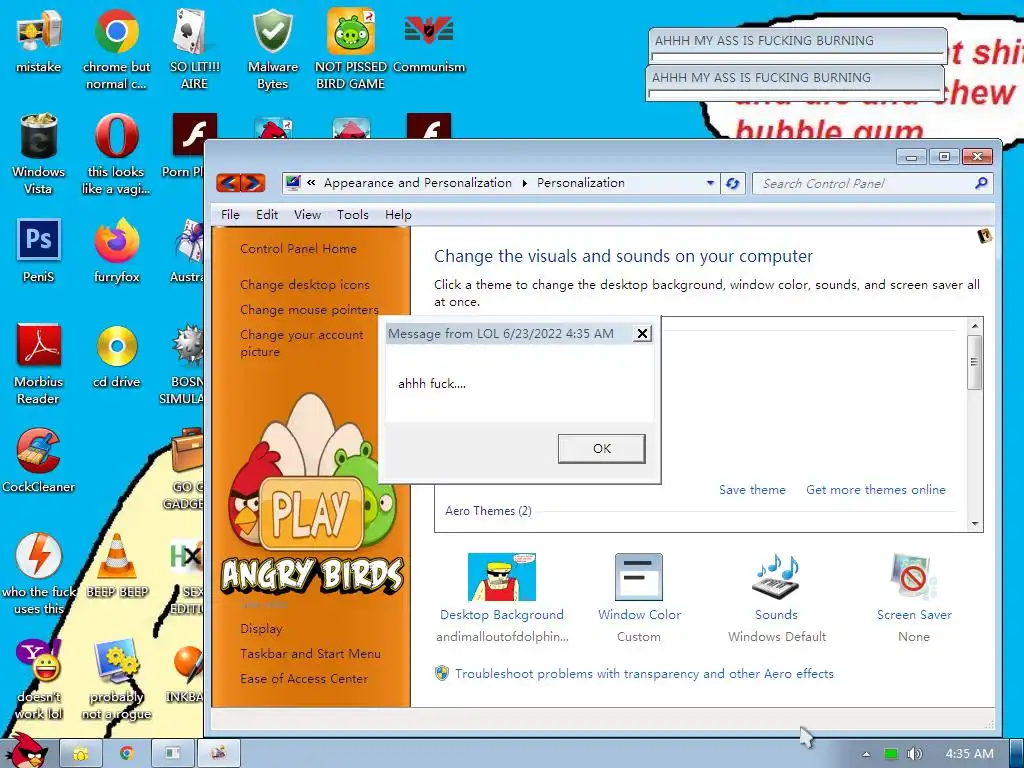Go to Control Panel Home
The height and width of the screenshot is (768, 1024).
click(298, 249)
